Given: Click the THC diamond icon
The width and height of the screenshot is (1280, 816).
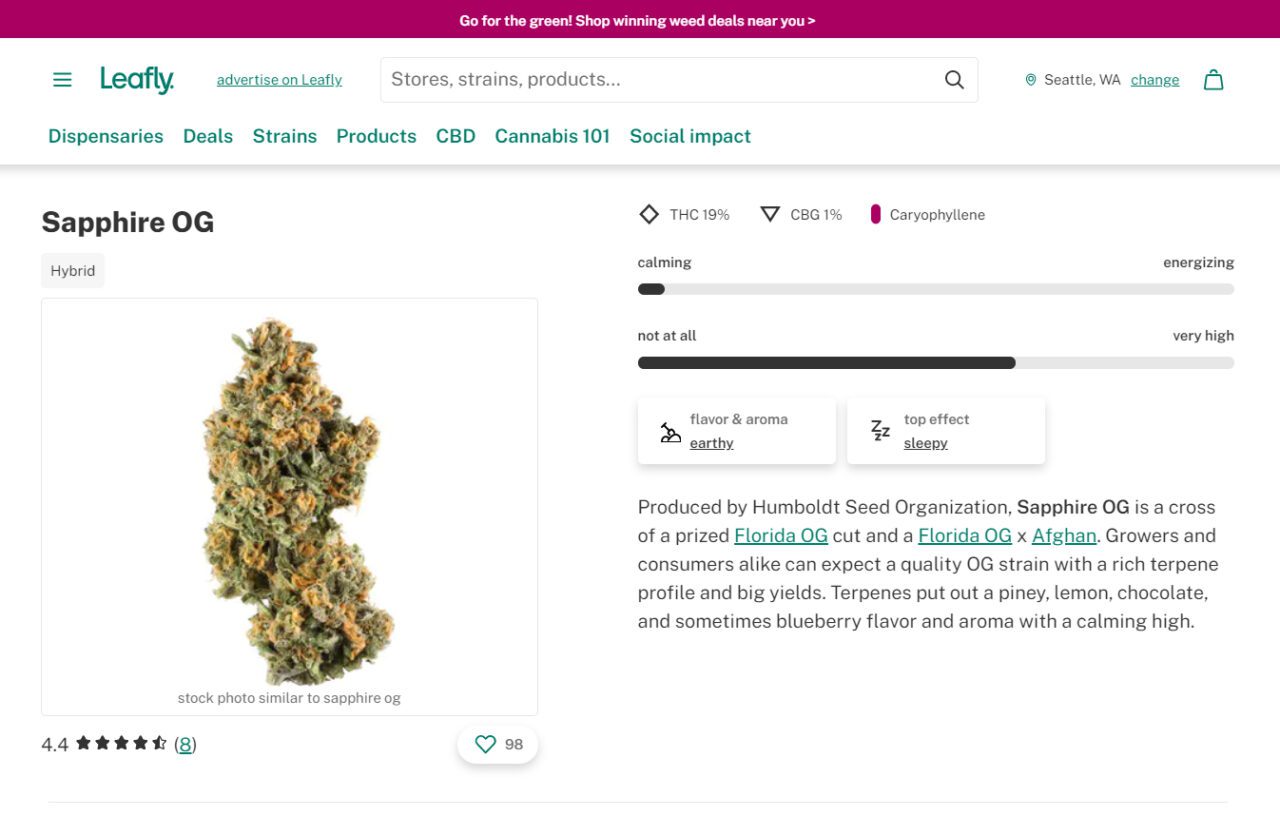Looking at the screenshot, I should [x=649, y=214].
